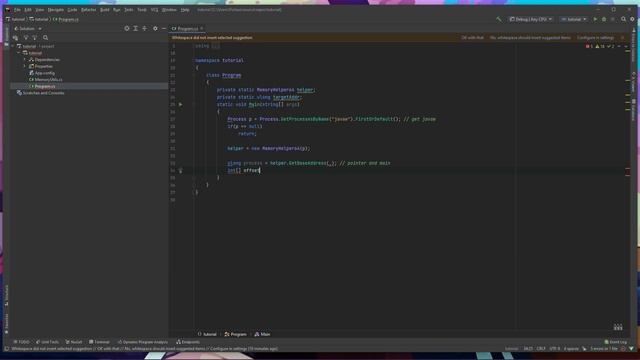Image resolution: width=640 pixels, height=360 pixels.
Task: Open the Run menu
Action: pyautogui.click(x=117, y=9)
